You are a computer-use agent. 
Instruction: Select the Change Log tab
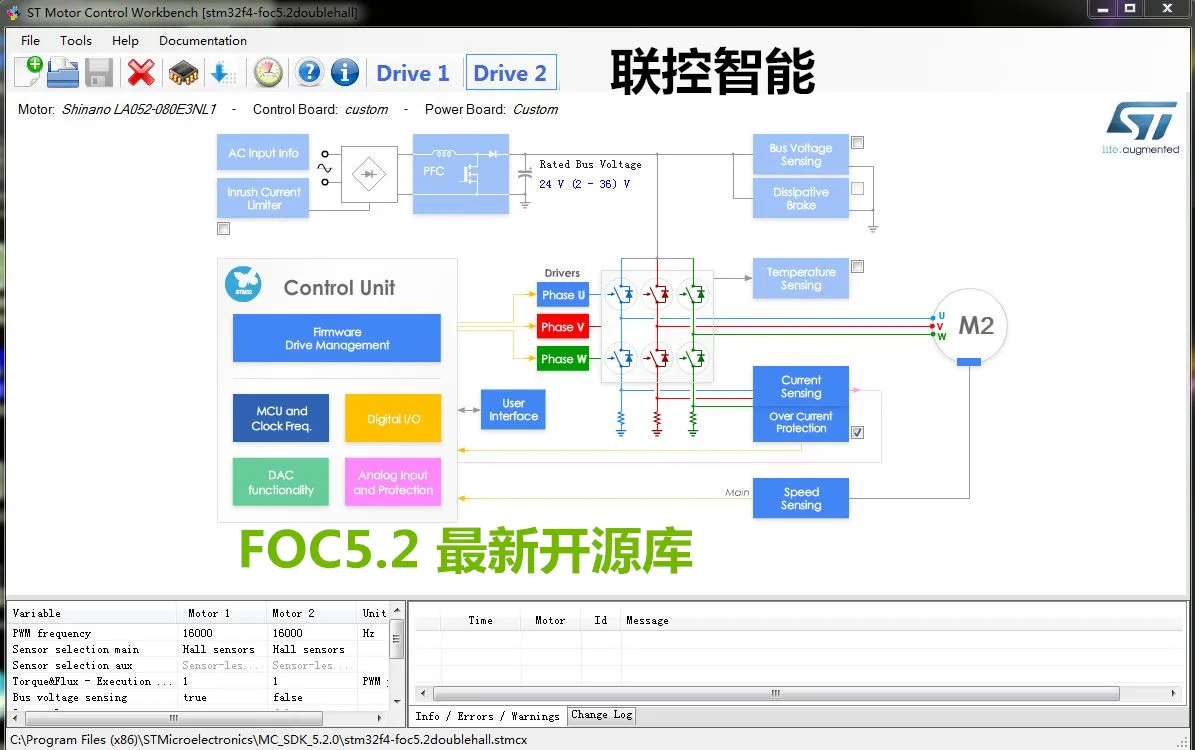click(601, 715)
